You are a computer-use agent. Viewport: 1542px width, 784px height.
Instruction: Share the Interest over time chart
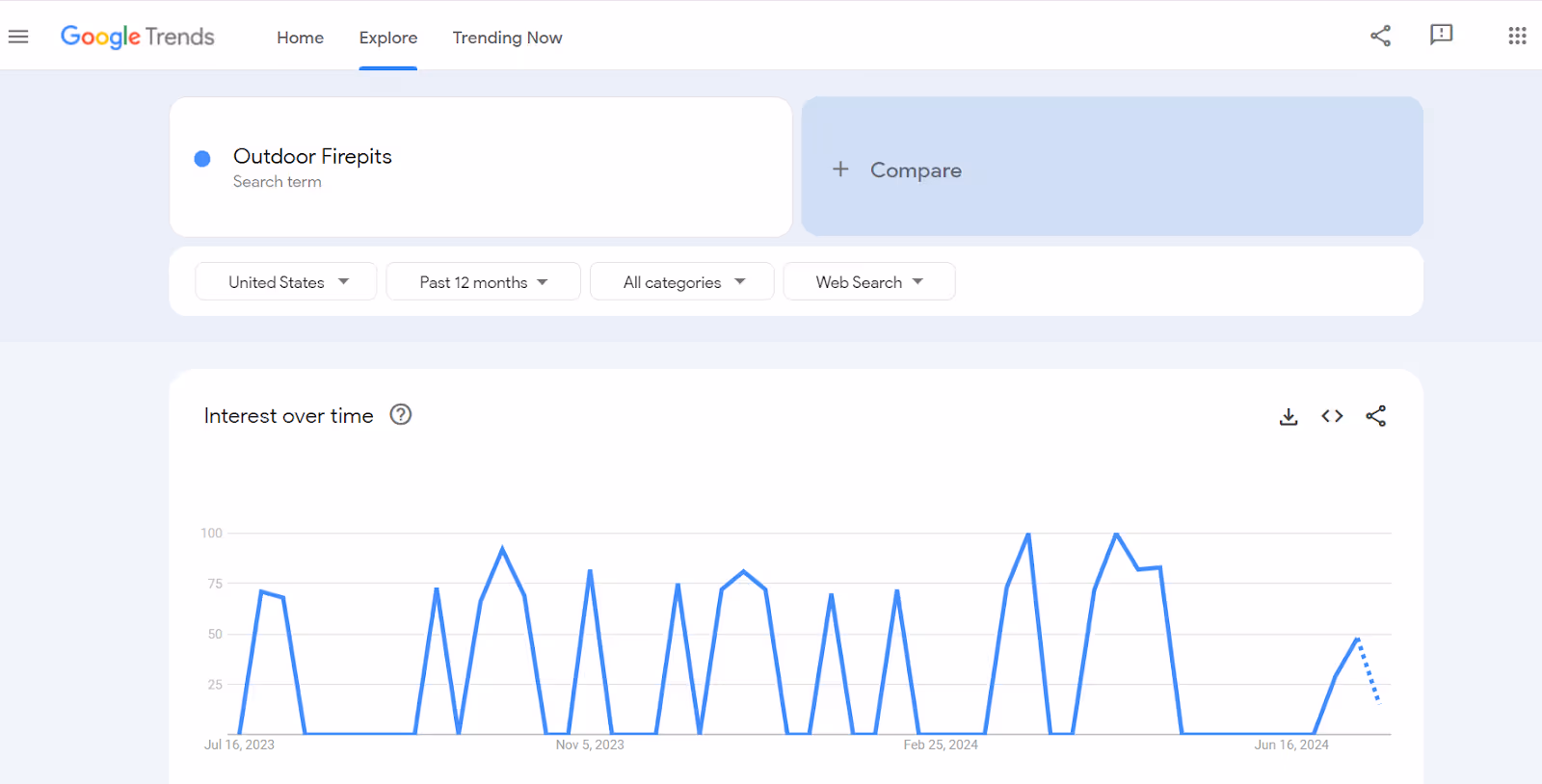1375,416
